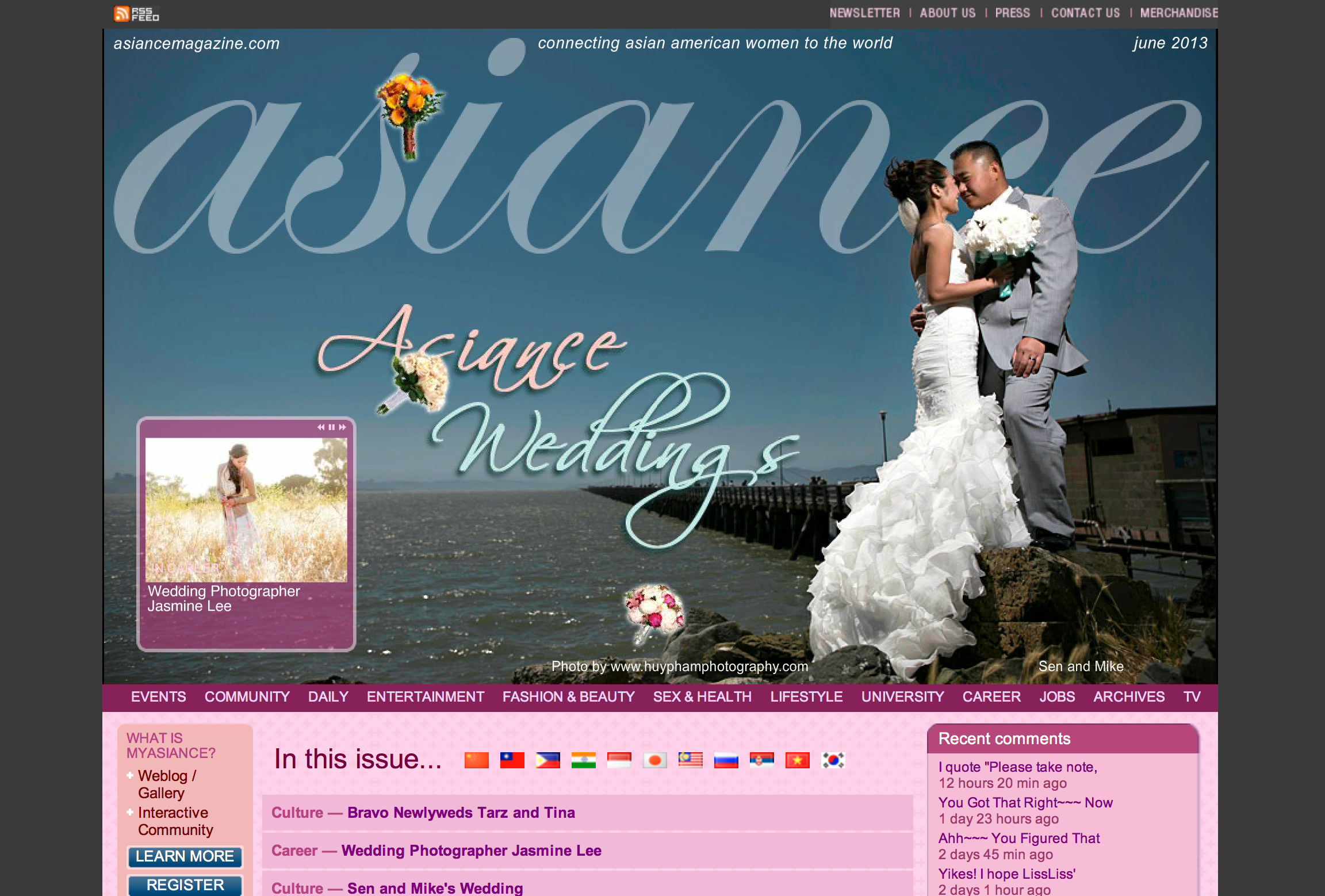This screenshot has width=1325, height=896.
Task: Click the China flag icon
Action: point(476,760)
